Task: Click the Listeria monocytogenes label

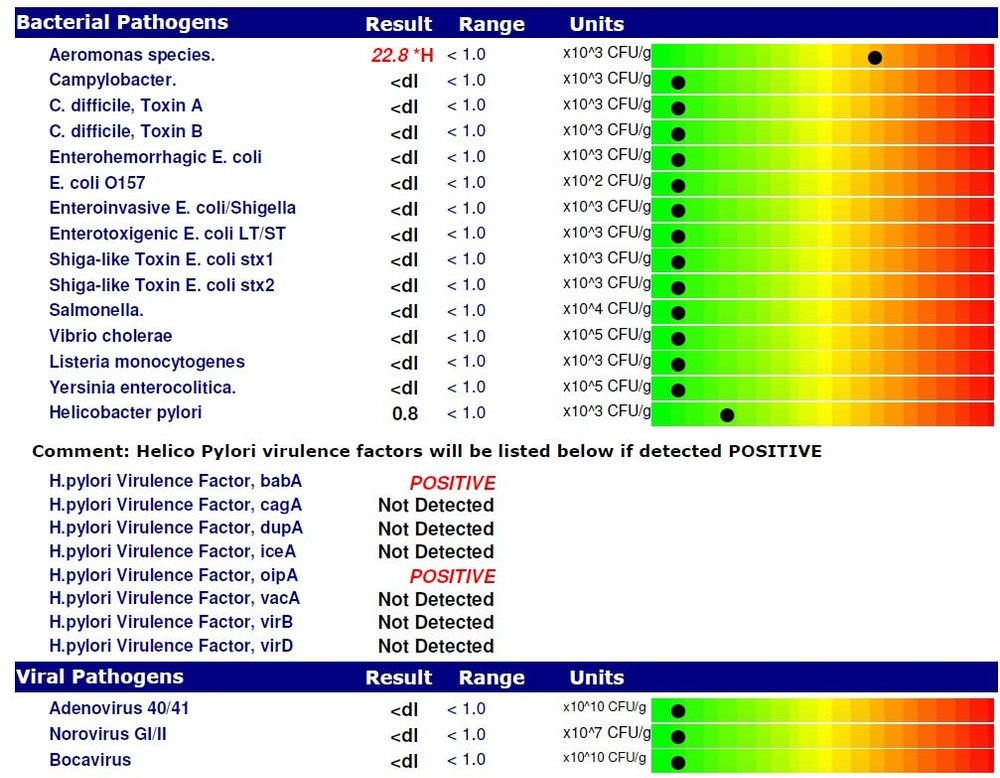Action: click(x=147, y=362)
